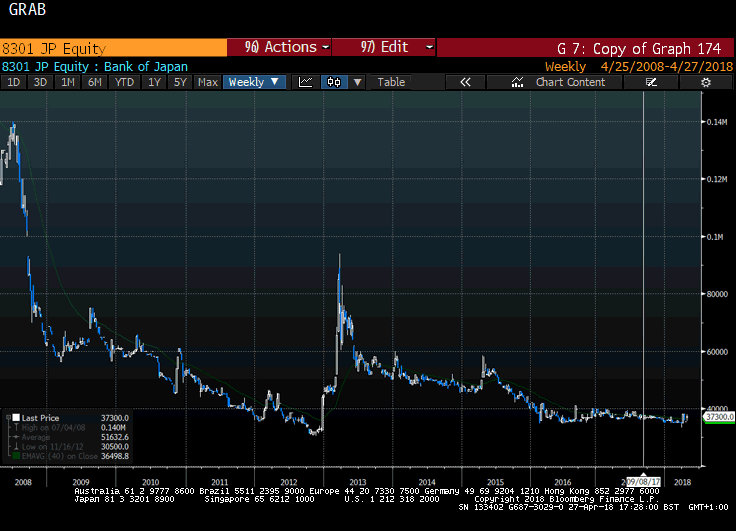Click the double left arrow collapse icon
The width and height of the screenshot is (736, 531).
tap(465, 82)
